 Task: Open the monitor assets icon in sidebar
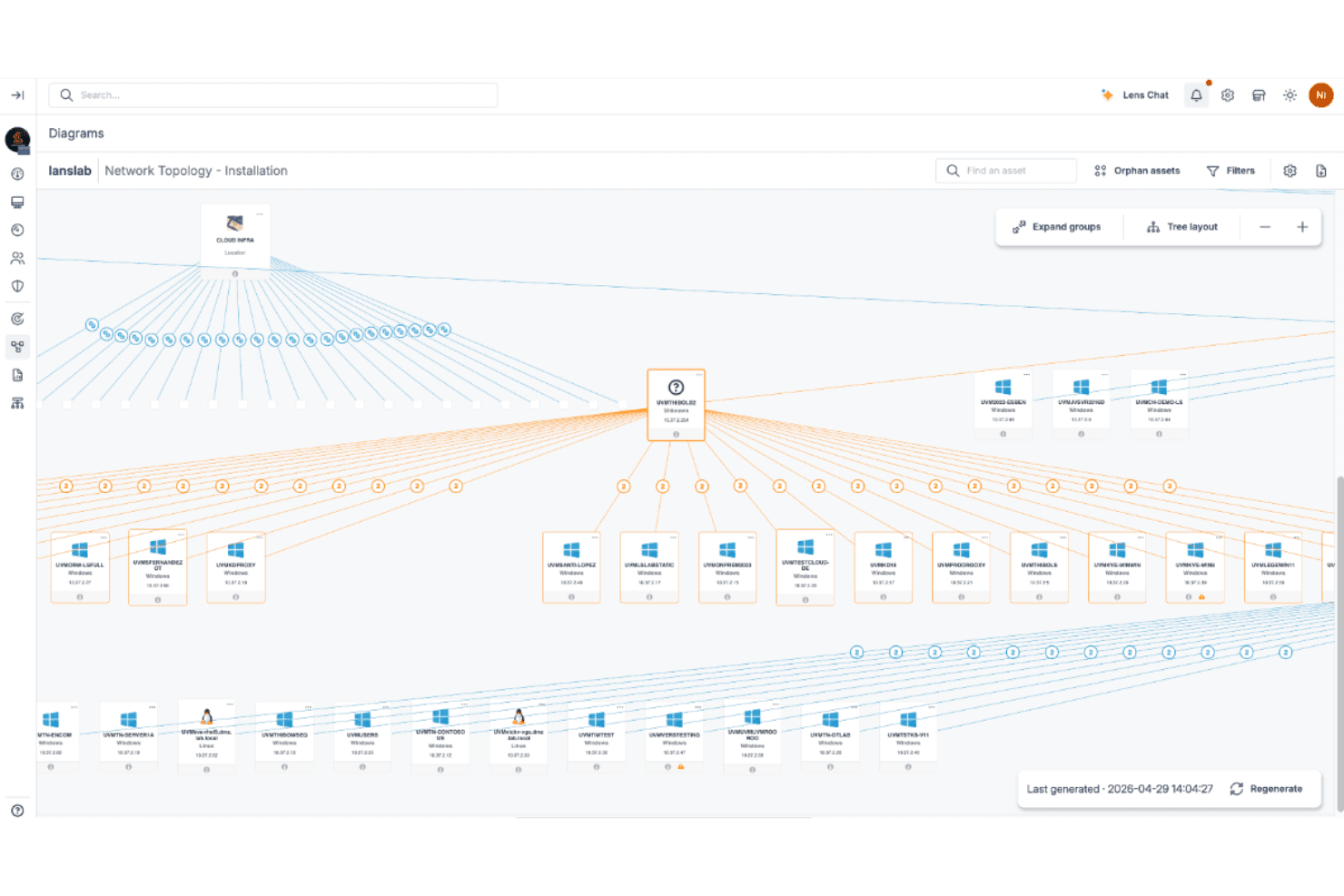tap(17, 202)
